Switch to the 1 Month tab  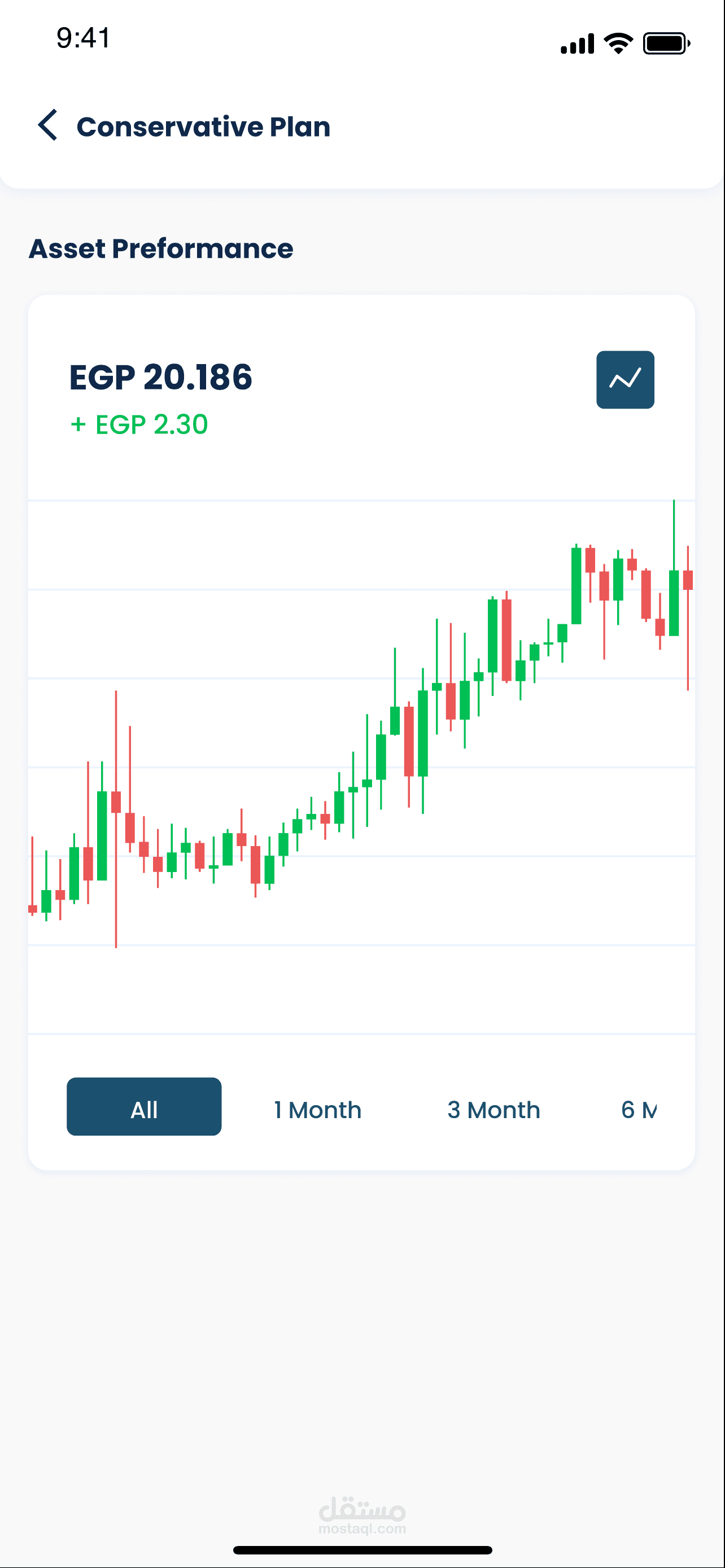(317, 1110)
